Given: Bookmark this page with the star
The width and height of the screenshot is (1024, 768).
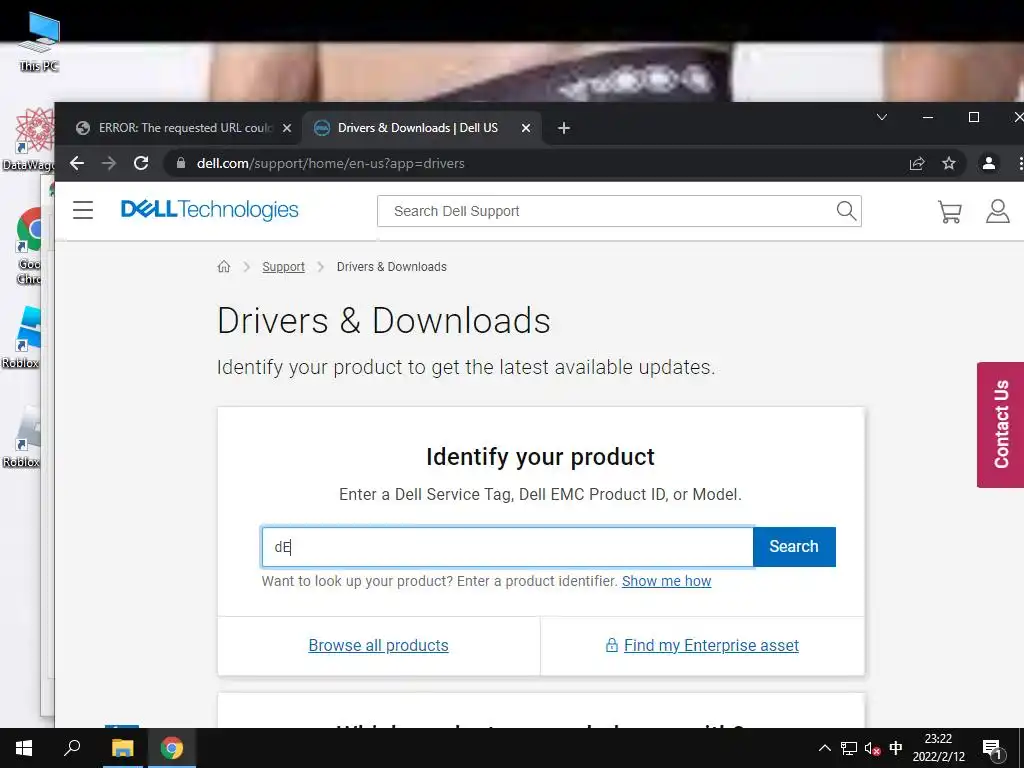Looking at the screenshot, I should click(949, 163).
